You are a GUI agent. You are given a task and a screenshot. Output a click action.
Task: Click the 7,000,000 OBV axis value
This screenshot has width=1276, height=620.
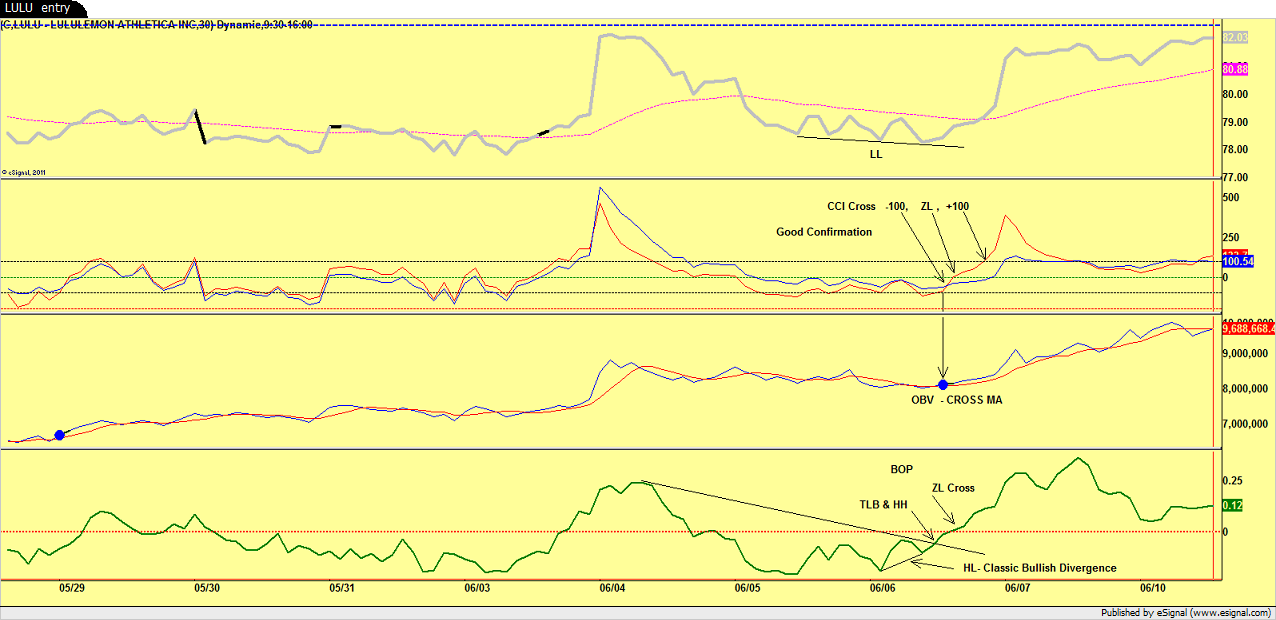pyautogui.click(x=1246, y=424)
